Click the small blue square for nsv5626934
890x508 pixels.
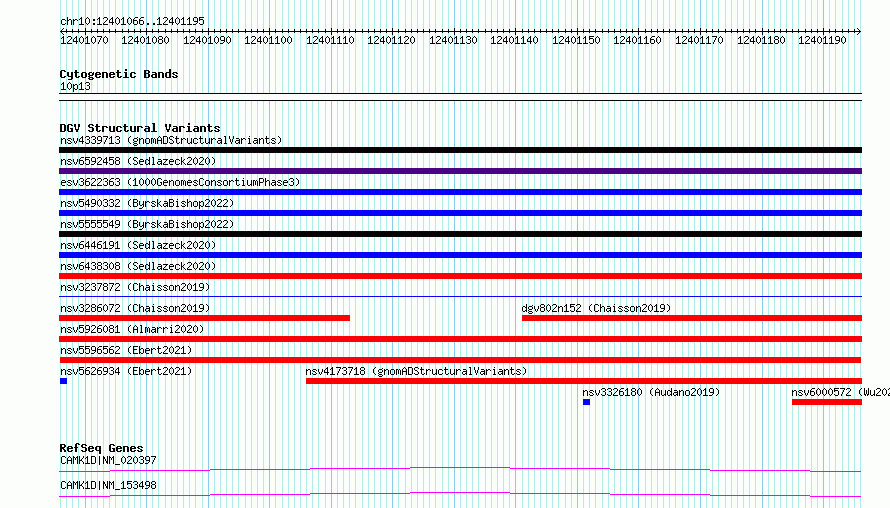click(x=64, y=381)
